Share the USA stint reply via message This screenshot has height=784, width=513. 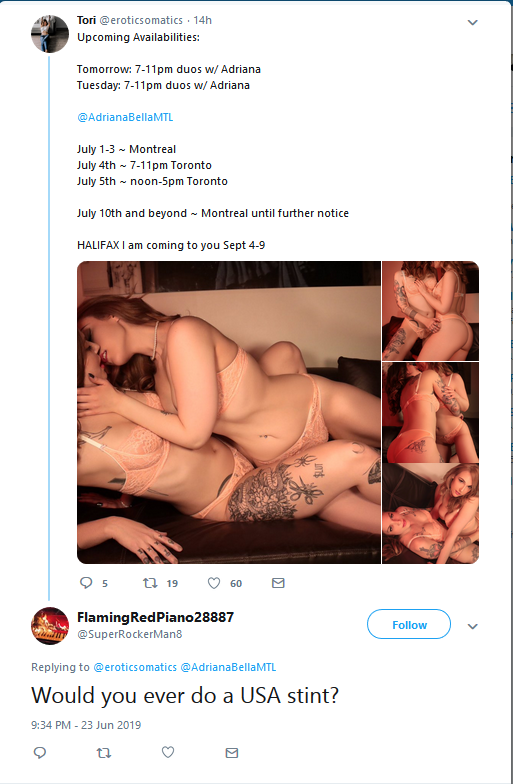[x=232, y=752]
